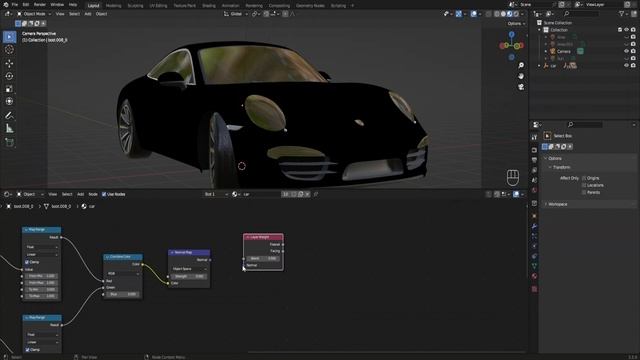Enable Affect Only Origins checkbox
This screenshot has height=360, width=640.
(584, 178)
